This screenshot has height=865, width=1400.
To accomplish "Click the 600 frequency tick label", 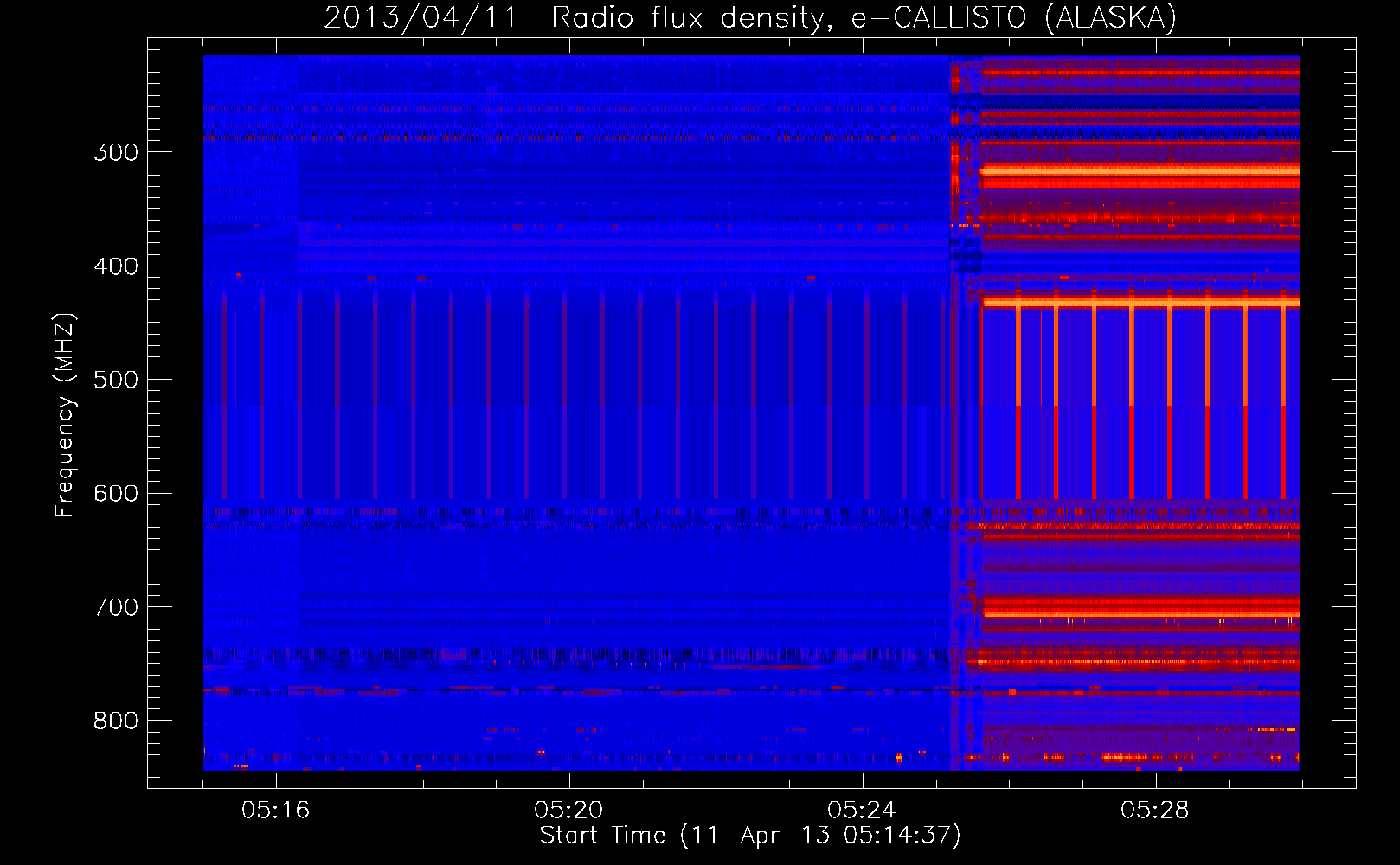I will [x=116, y=493].
